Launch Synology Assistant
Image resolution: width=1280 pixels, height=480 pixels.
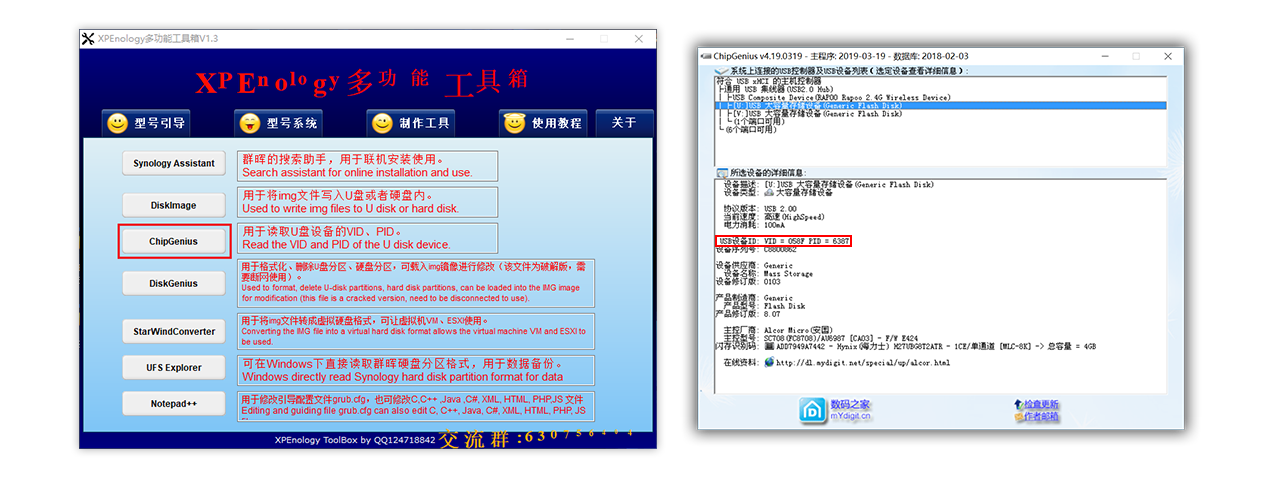174,164
